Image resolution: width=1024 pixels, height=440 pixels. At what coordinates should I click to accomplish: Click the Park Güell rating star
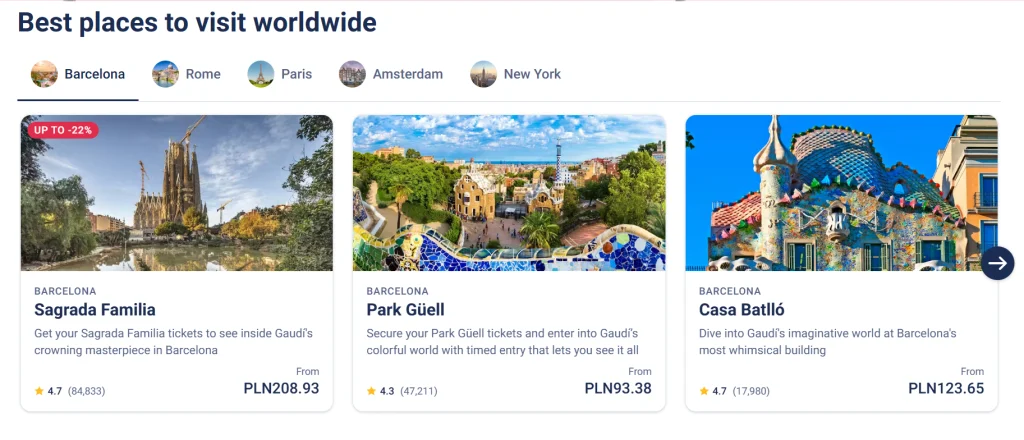click(x=371, y=391)
